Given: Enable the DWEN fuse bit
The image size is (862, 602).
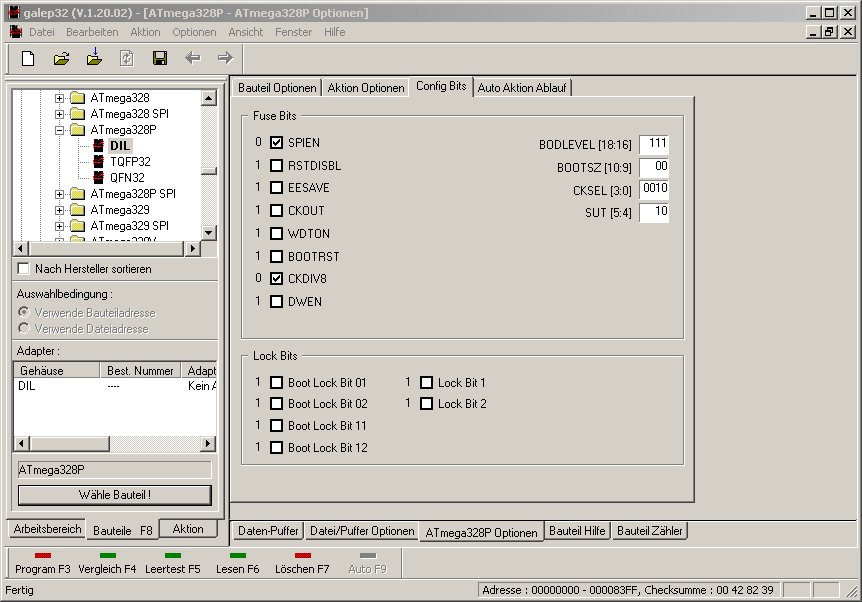Looking at the screenshot, I should coord(277,302).
